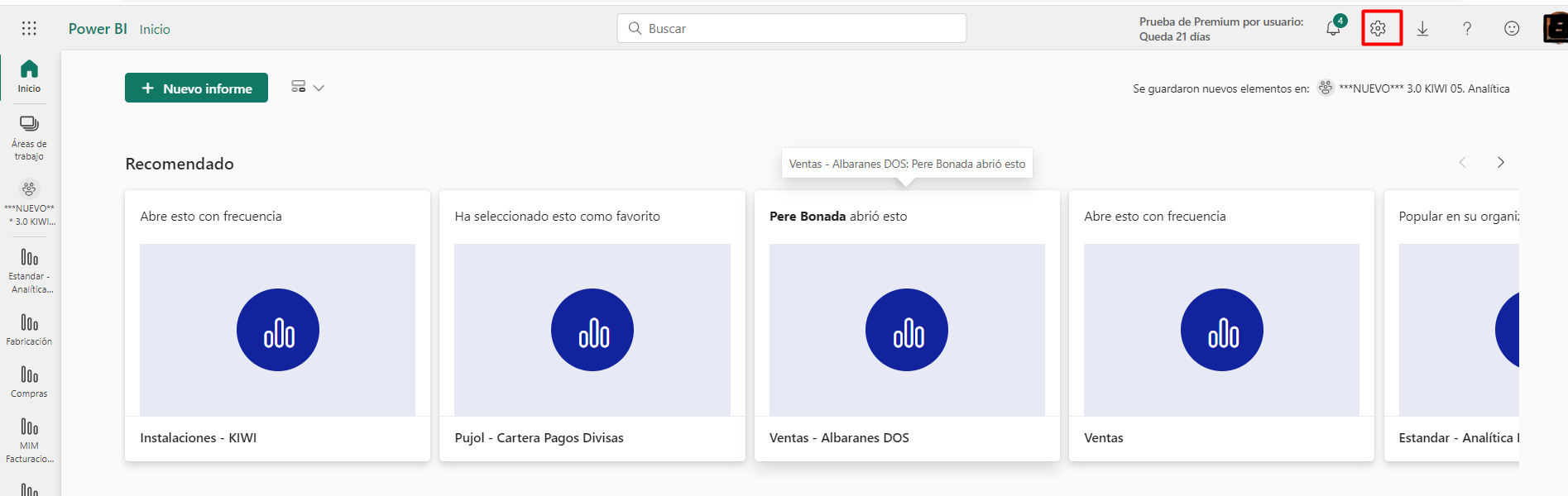The height and width of the screenshot is (496, 1568).
Task: Click the search magnifier icon
Action: coord(635,28)
